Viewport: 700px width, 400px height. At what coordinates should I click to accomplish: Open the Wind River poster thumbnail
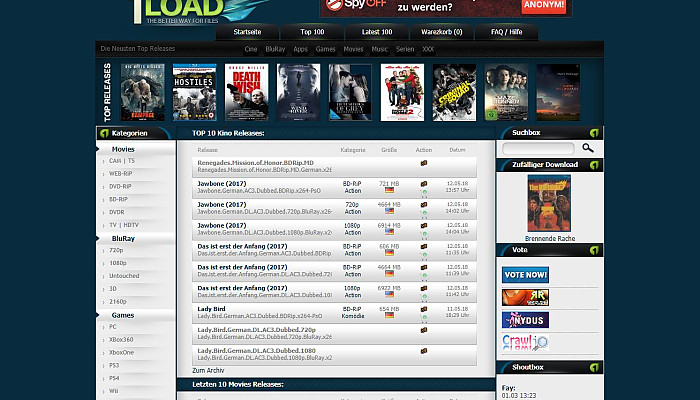tap(298, 92)
